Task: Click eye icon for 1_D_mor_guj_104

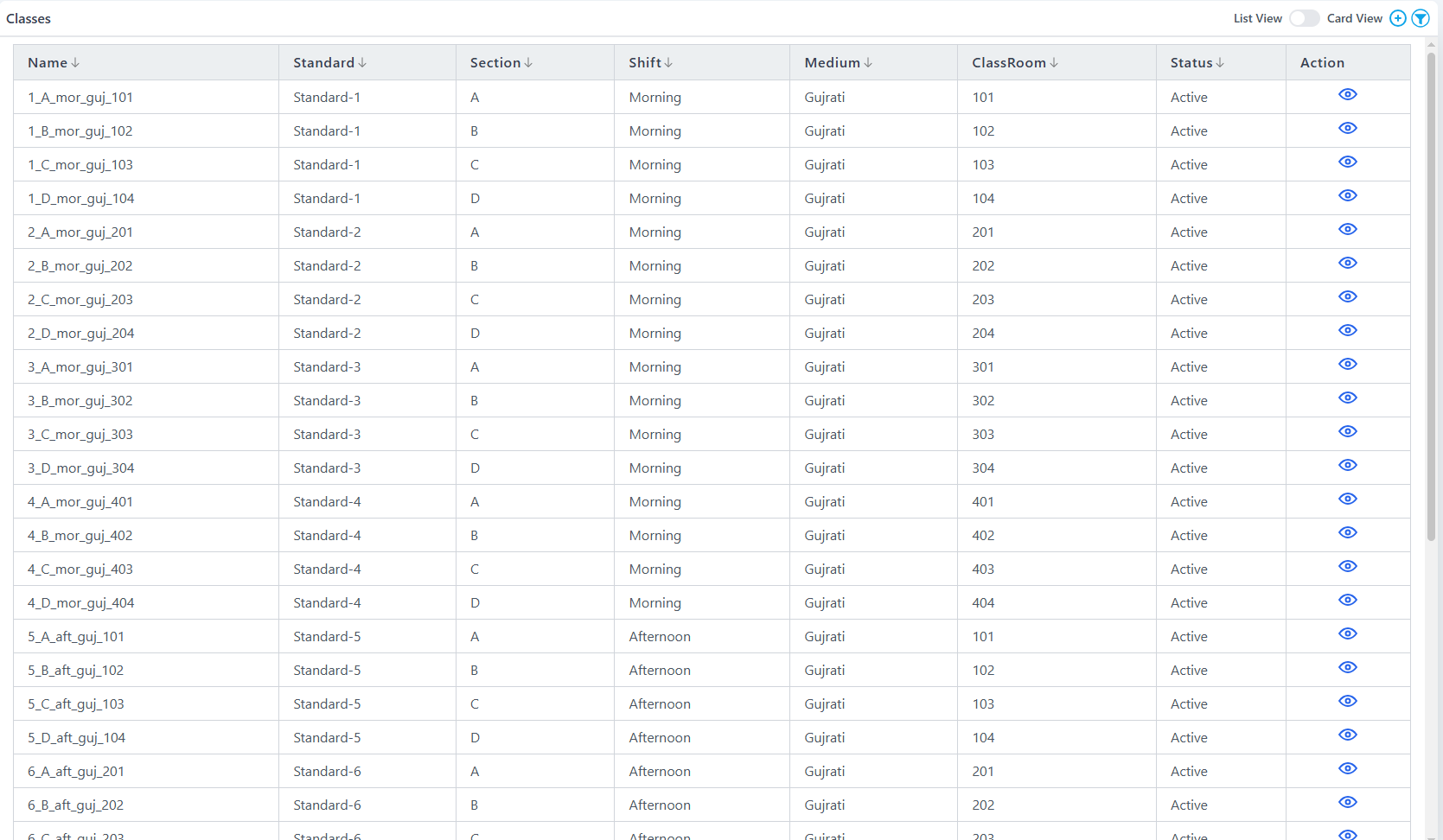Action: click(x=1347, y=195)
